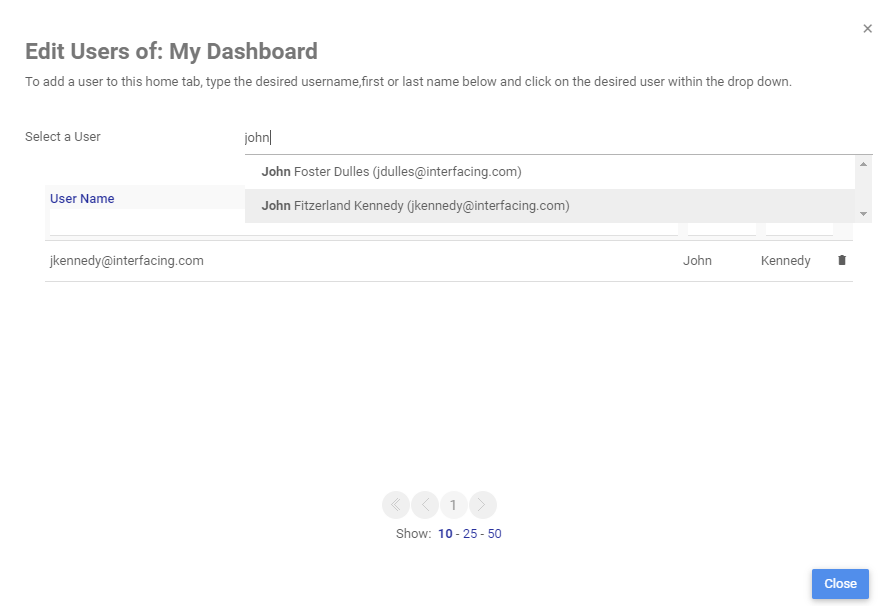Viewport: 896px width, 606px height.
Task: Click the User Name filter field
Action: 146,224
